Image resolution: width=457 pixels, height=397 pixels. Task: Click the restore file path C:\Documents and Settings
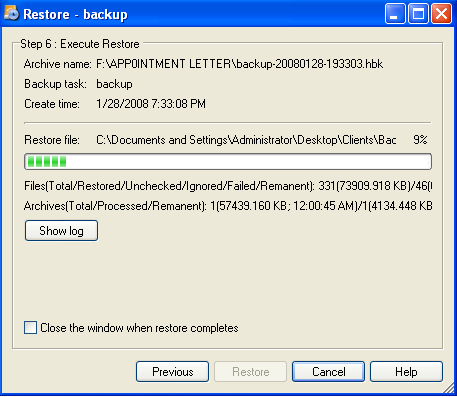point(246,140)
